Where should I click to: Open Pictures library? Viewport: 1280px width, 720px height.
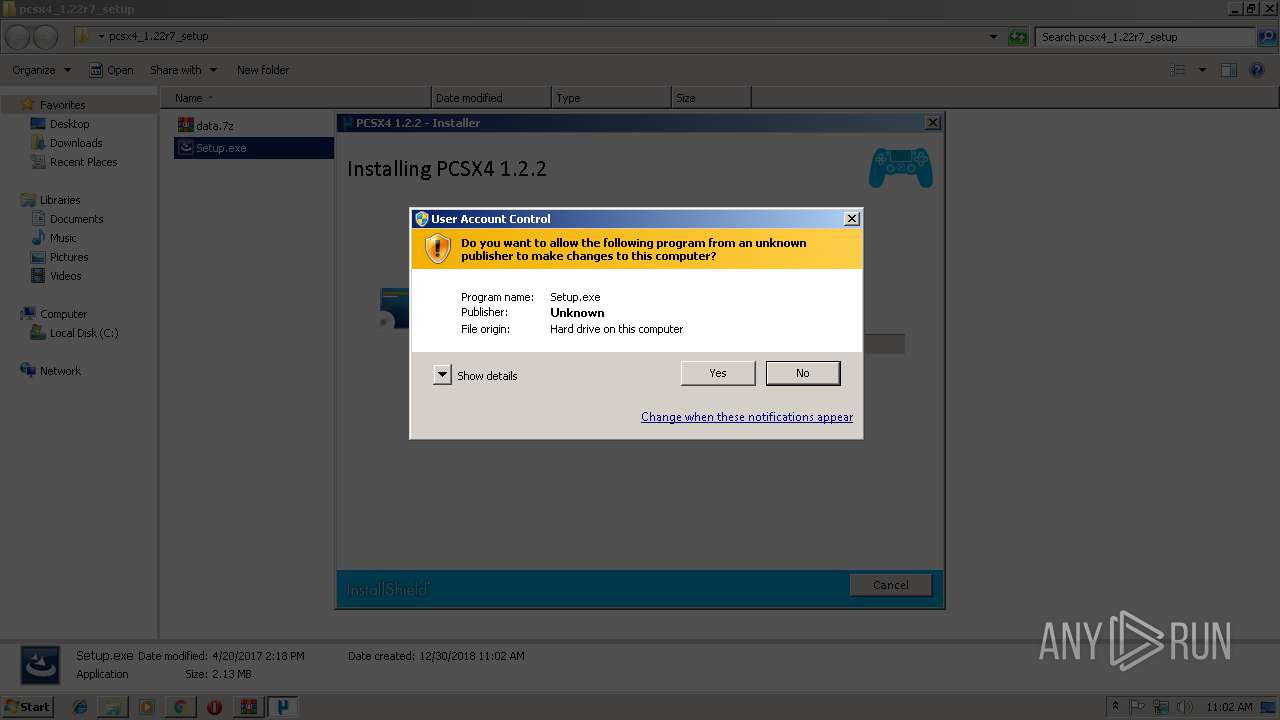click(69, 257)
